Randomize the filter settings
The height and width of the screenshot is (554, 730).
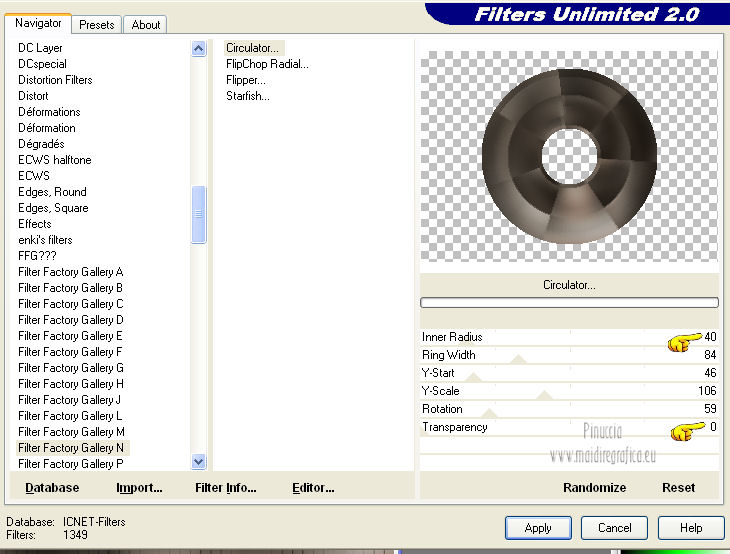[594, 488]
